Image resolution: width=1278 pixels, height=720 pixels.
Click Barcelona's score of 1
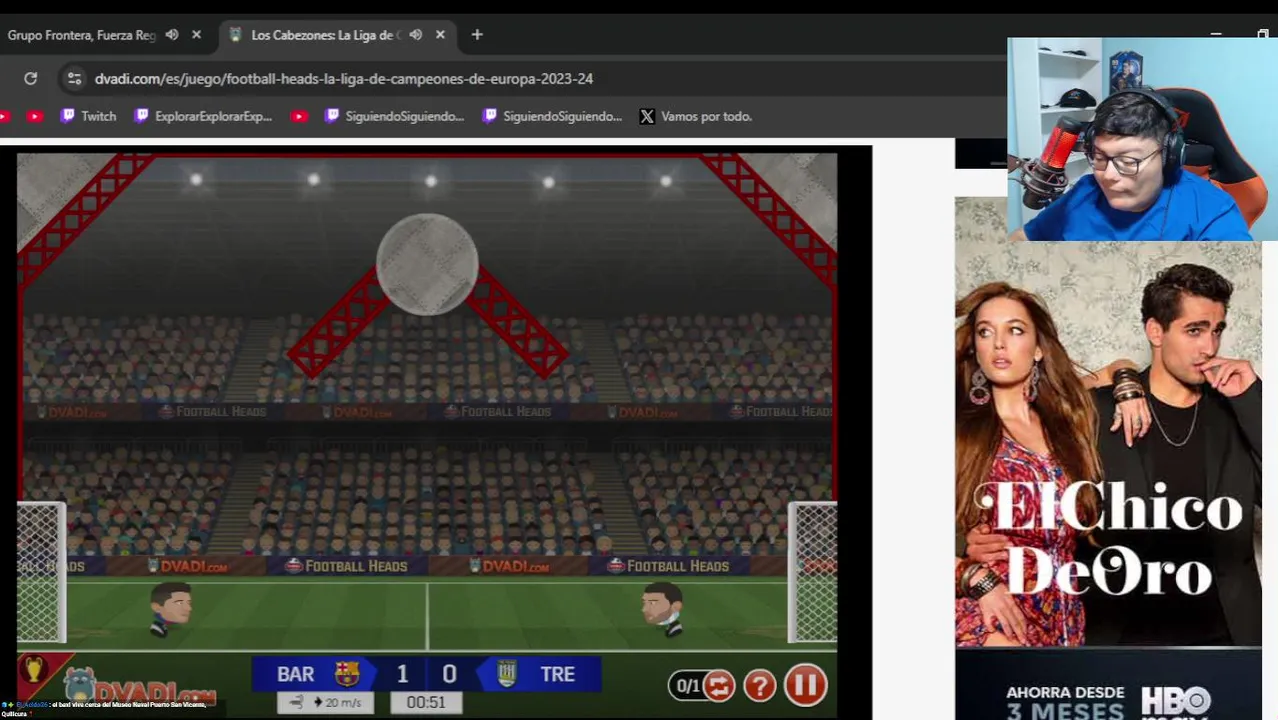point(403,674)
